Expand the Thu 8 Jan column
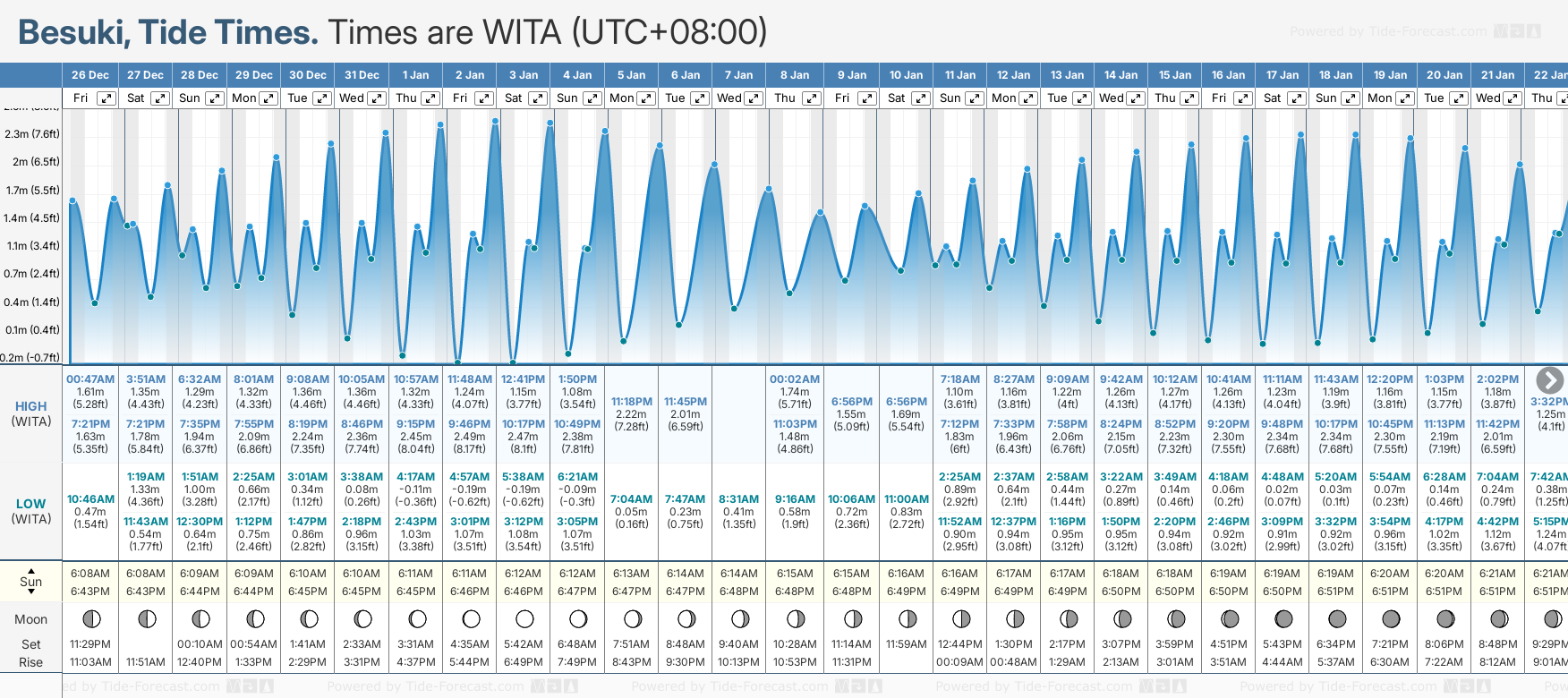The width and height of the screenshot is (1568, 698). [x=812, y=98]
